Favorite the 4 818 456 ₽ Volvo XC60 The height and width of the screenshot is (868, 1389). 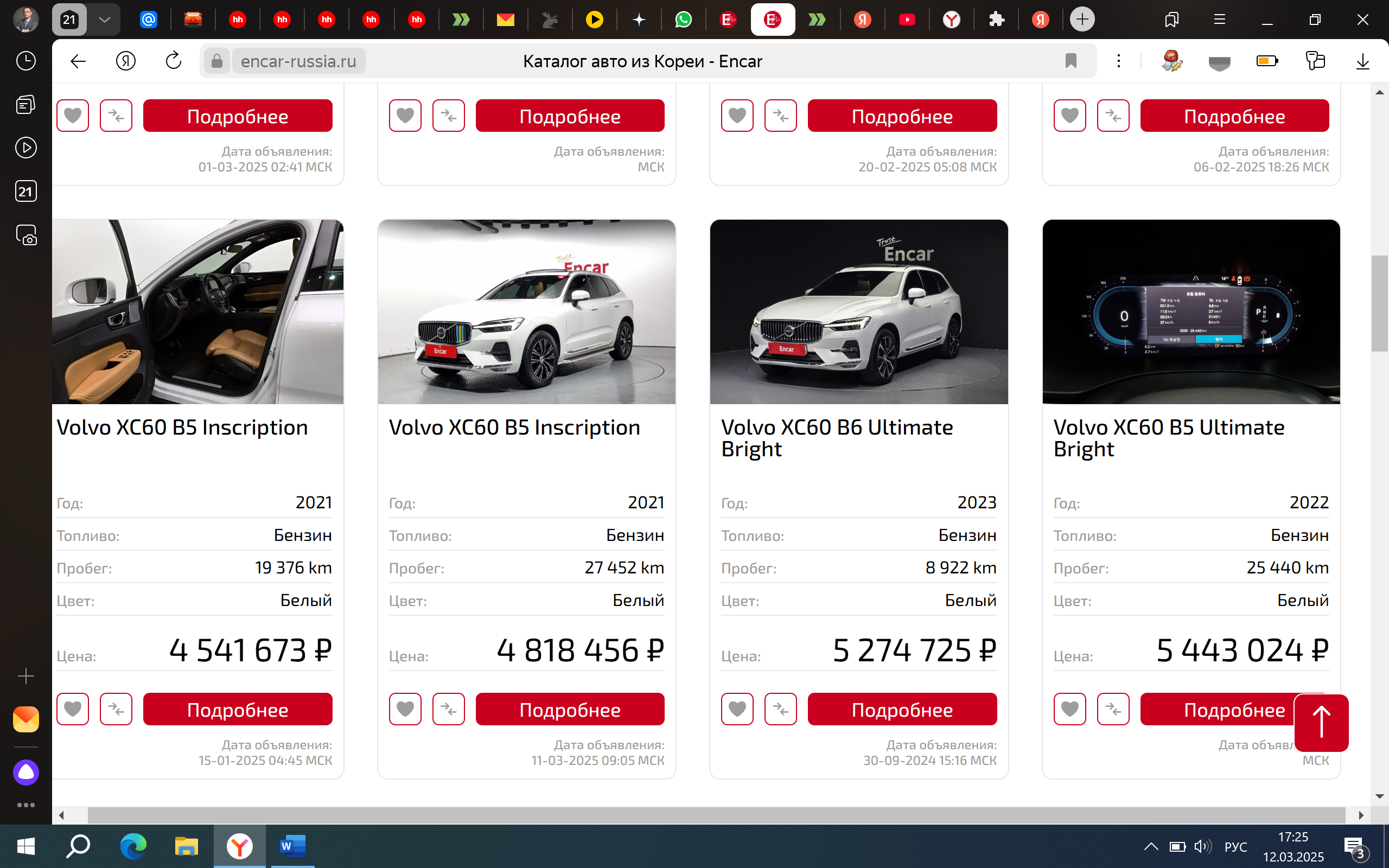[x=405, y=709]
